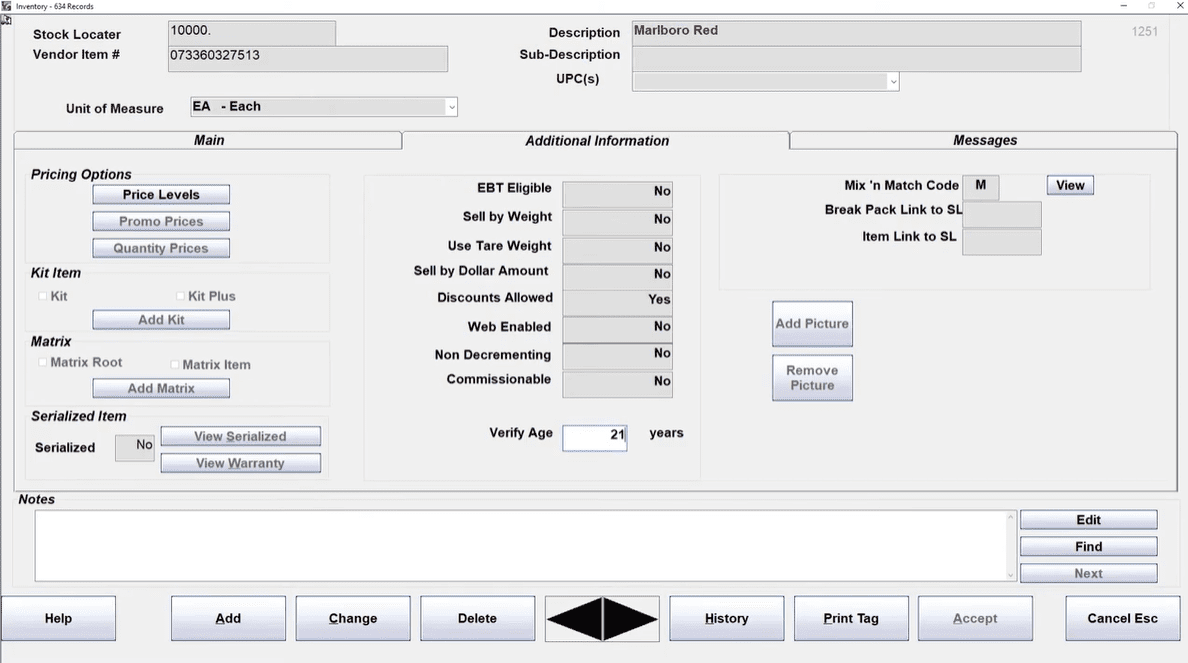Click the previous record left arrow

click(574, 619)
